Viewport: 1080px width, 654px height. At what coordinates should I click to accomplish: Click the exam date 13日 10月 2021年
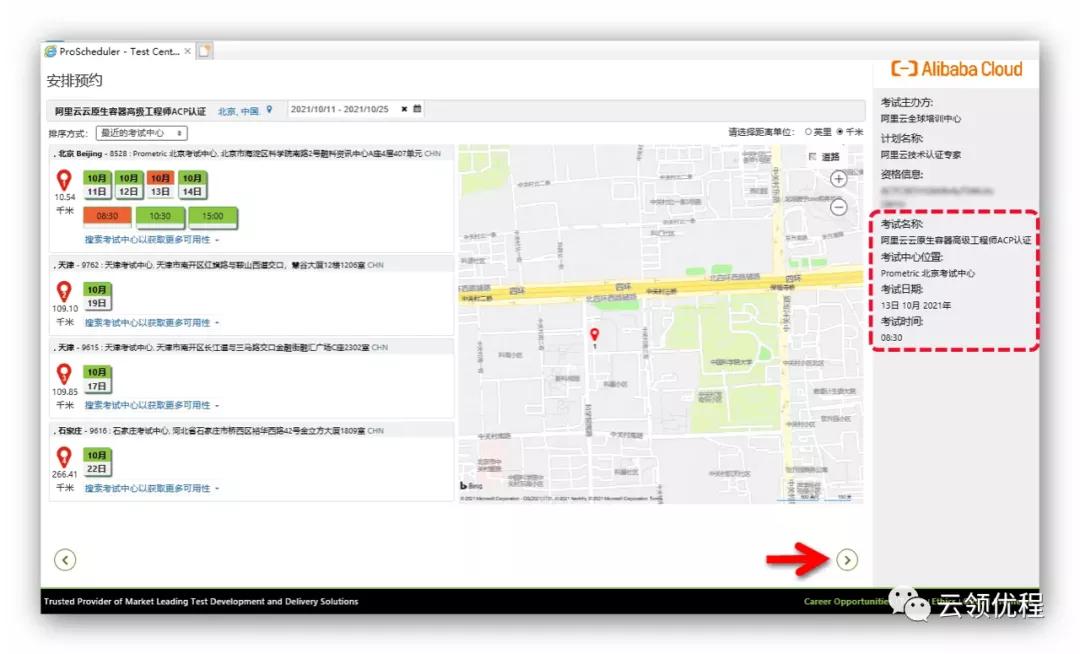[916, 305]
